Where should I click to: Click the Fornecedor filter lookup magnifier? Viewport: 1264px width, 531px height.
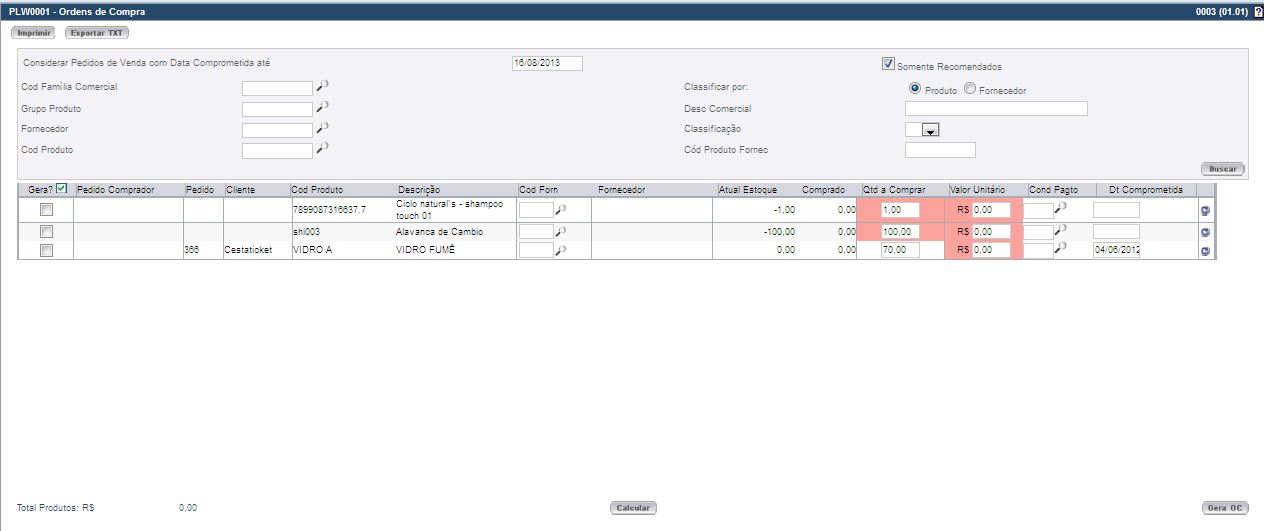[x=322, y=128]
